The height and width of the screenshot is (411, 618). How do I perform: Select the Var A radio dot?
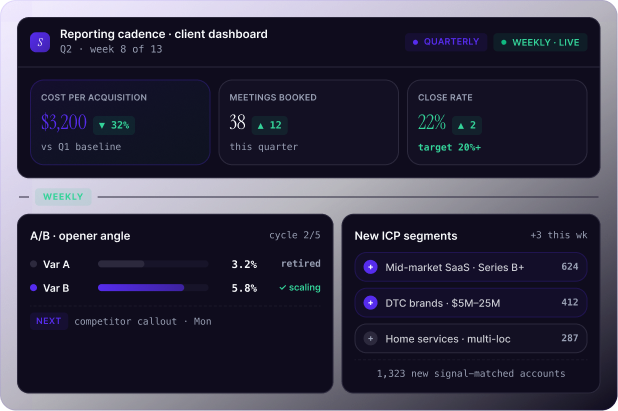point(34,265)
